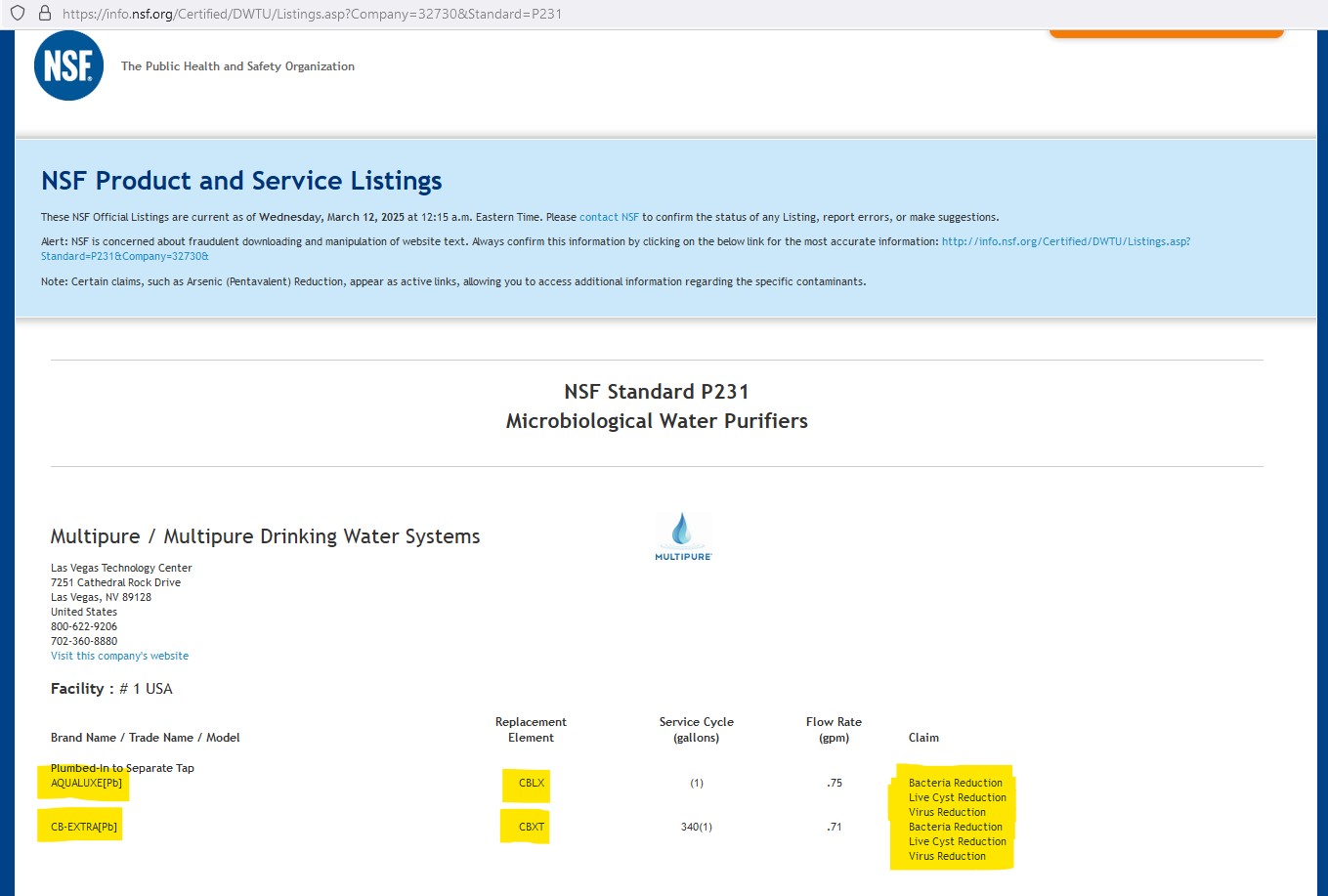Click the Las Vegas, NV 89128 line
The height and width of the screenshot is (896, 1328).
coord(101,597)
